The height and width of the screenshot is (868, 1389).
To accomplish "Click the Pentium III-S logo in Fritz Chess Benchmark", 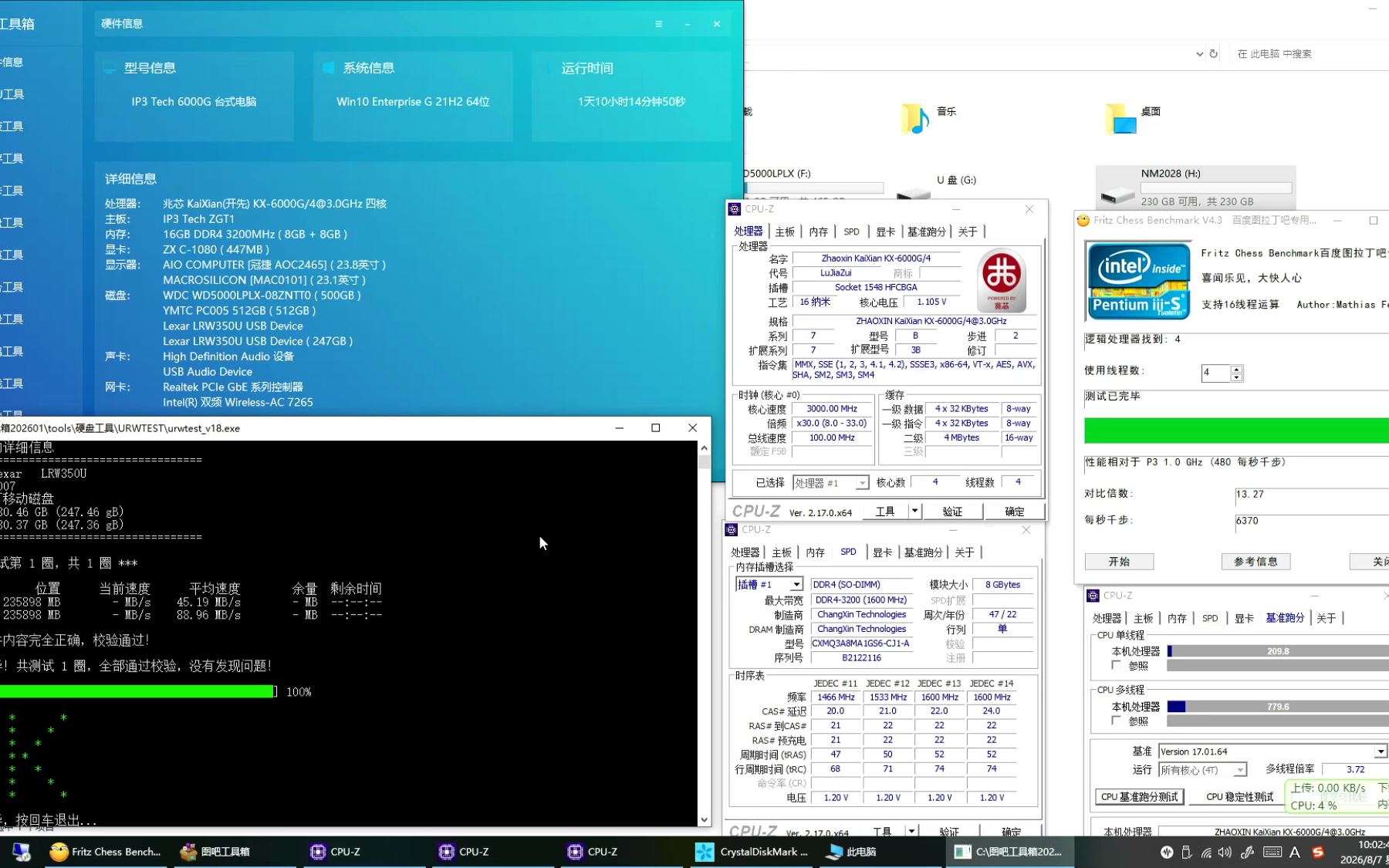I will 1138,281.
